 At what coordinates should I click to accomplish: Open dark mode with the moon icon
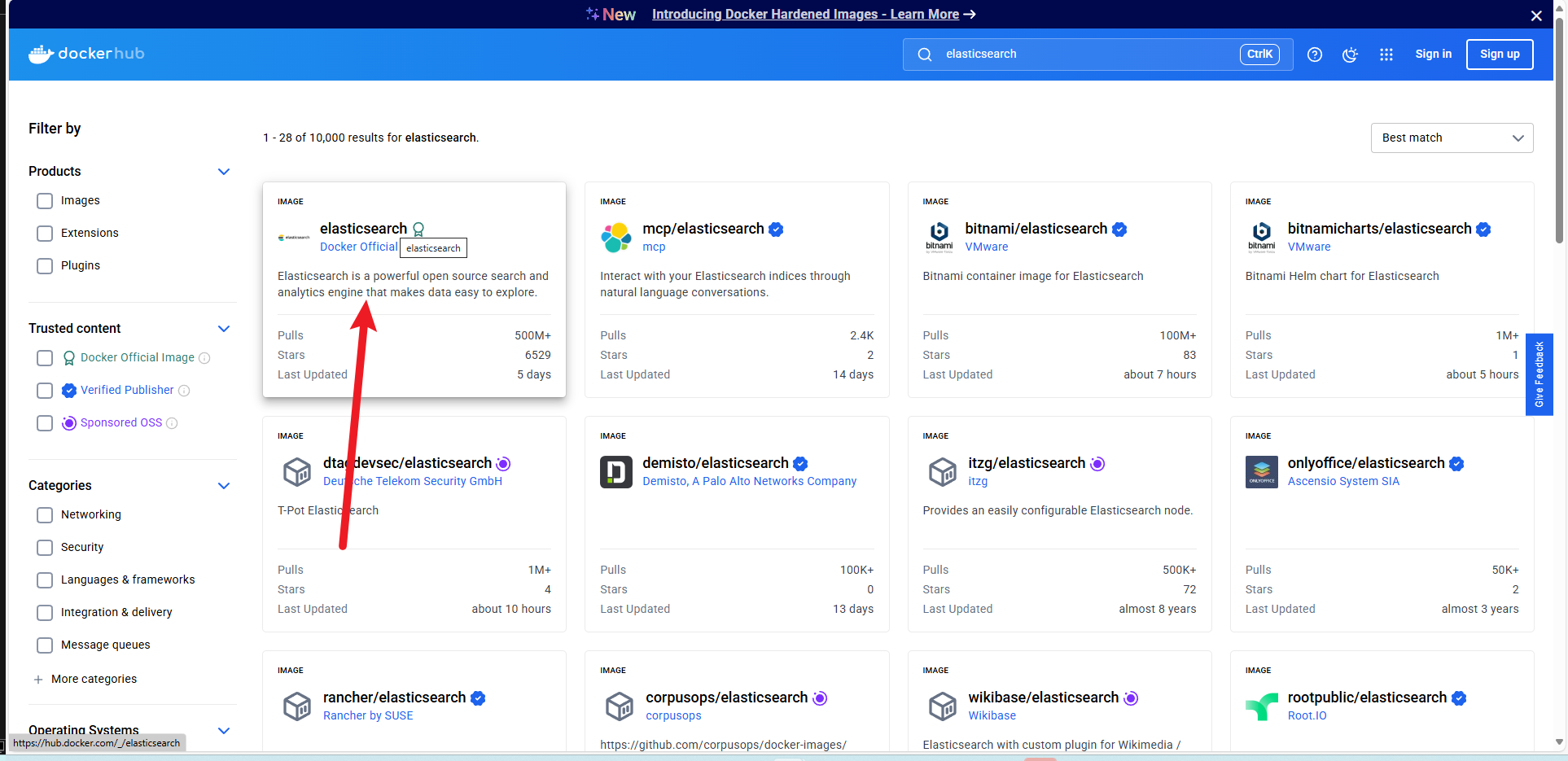click(x=1350, y=55)
